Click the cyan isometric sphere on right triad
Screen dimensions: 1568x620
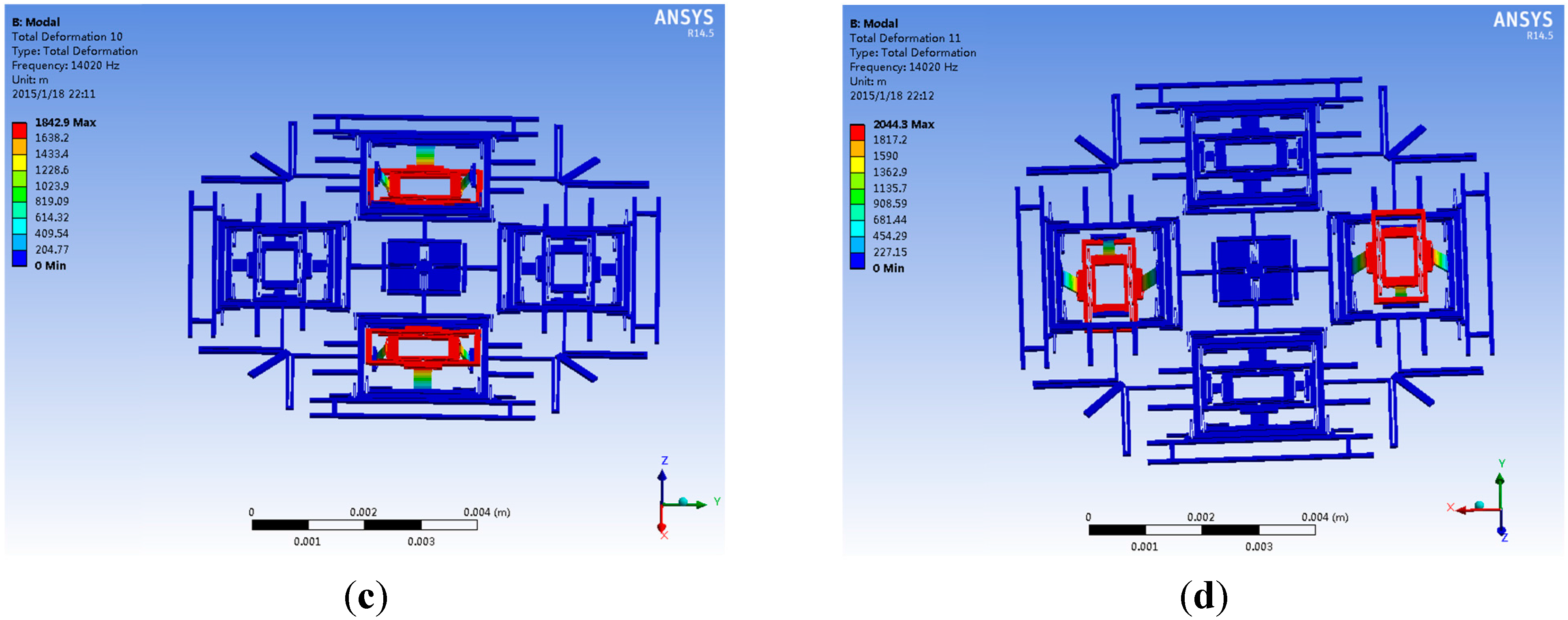tap(1479, 505)
